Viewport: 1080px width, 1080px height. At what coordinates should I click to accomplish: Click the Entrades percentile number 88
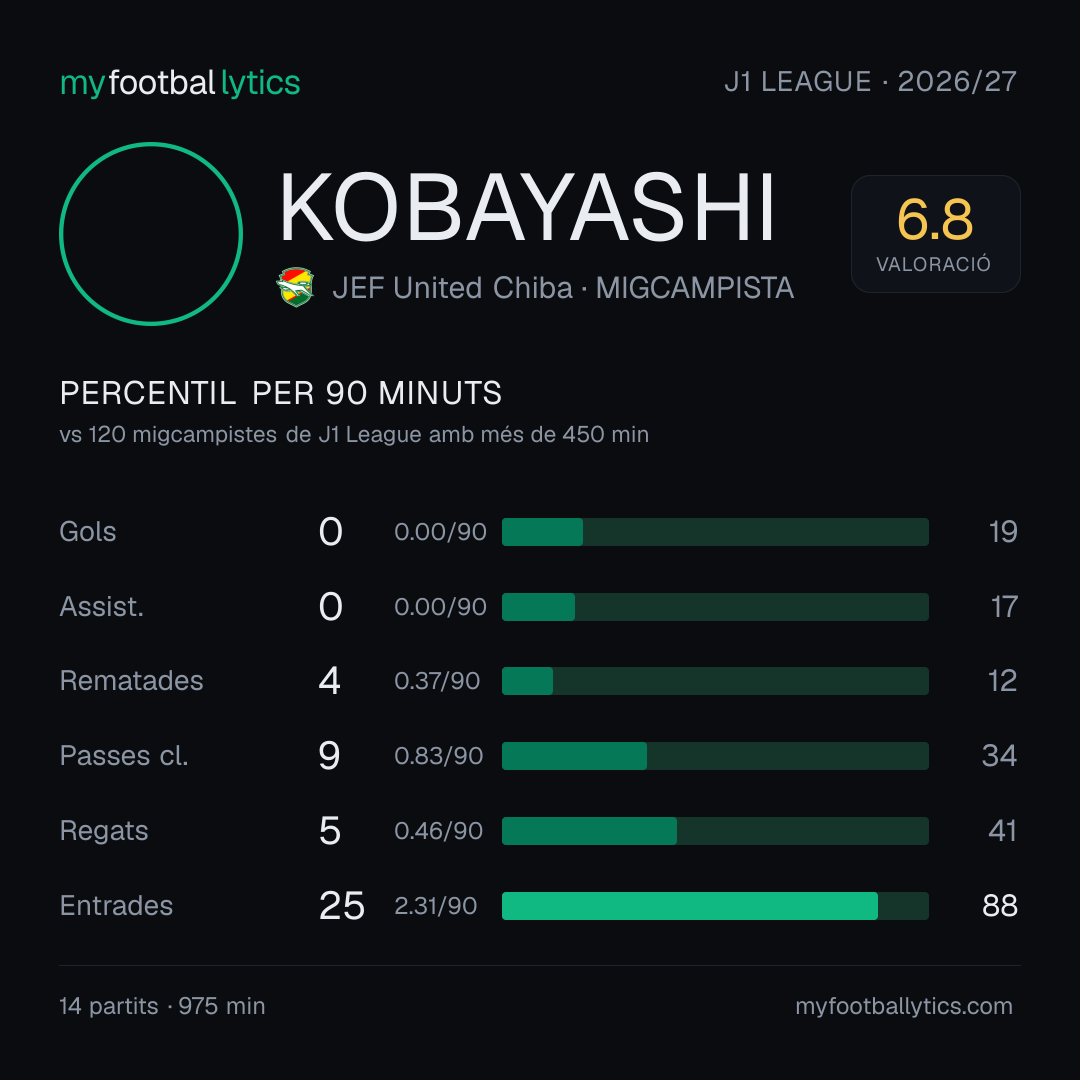(999, 906)
